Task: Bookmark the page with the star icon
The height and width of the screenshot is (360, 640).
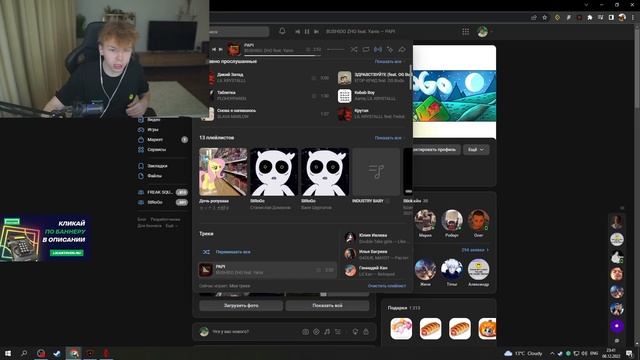Action: 544,18
